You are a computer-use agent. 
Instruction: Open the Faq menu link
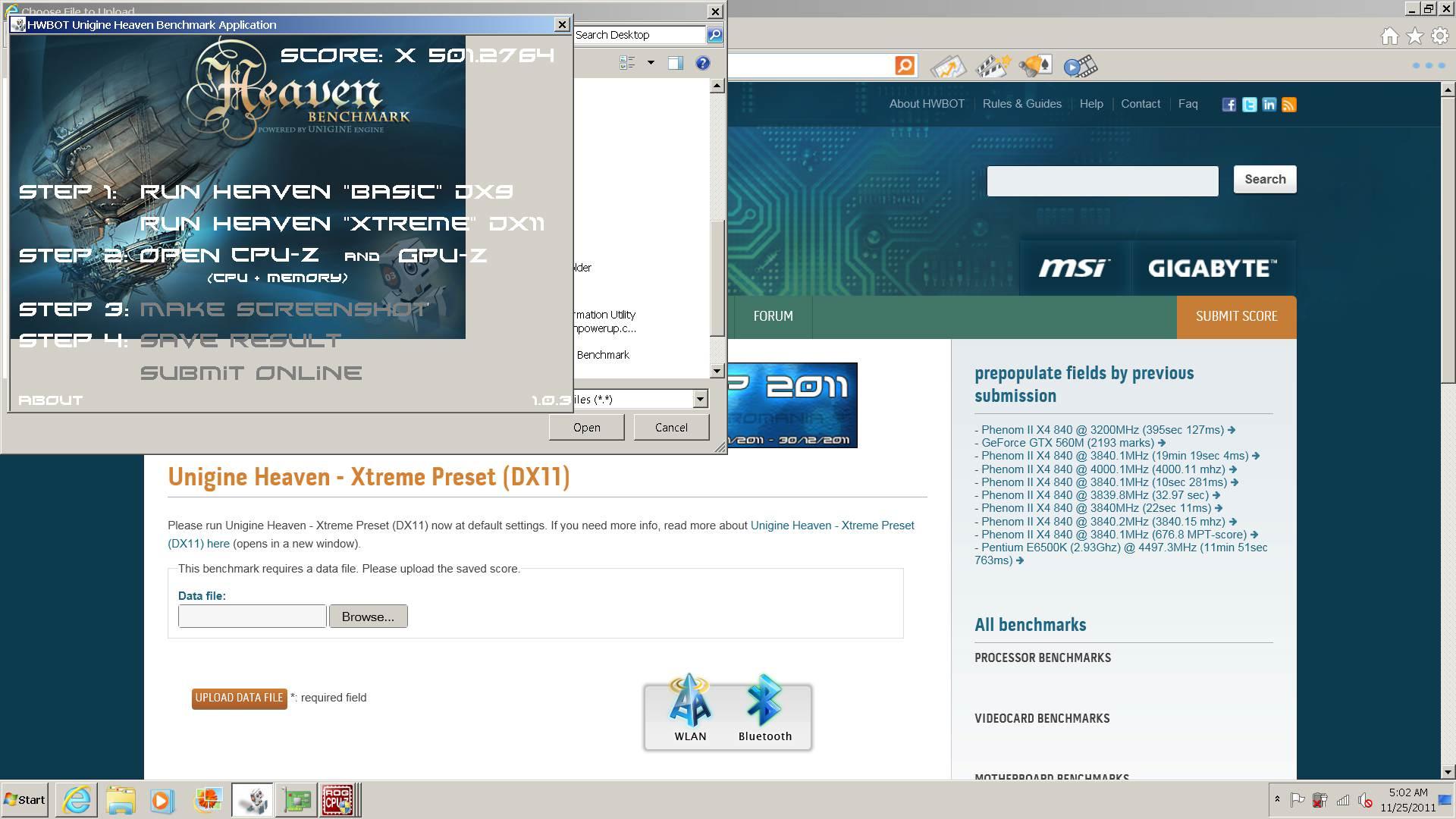[x=1188, y=104]
